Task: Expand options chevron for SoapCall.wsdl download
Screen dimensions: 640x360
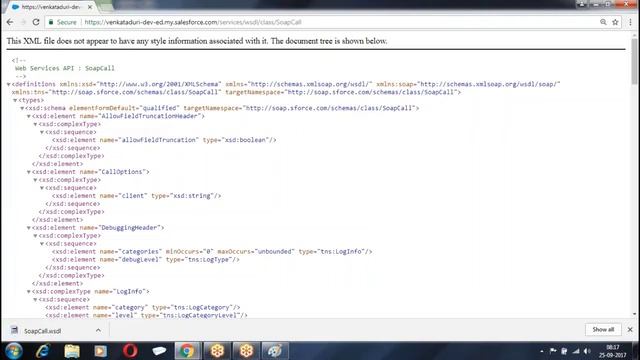Action: (x=98, y=330)
